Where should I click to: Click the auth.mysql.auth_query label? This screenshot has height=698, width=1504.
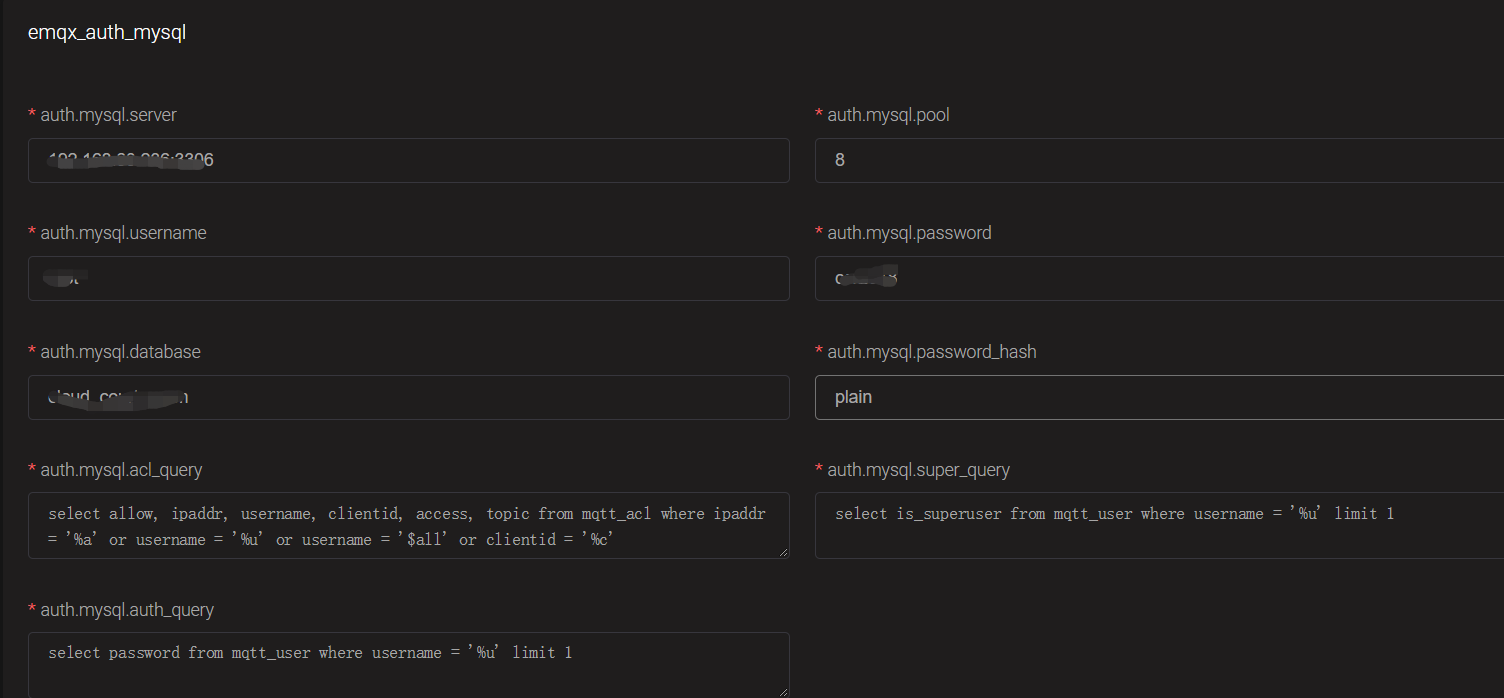127,610
